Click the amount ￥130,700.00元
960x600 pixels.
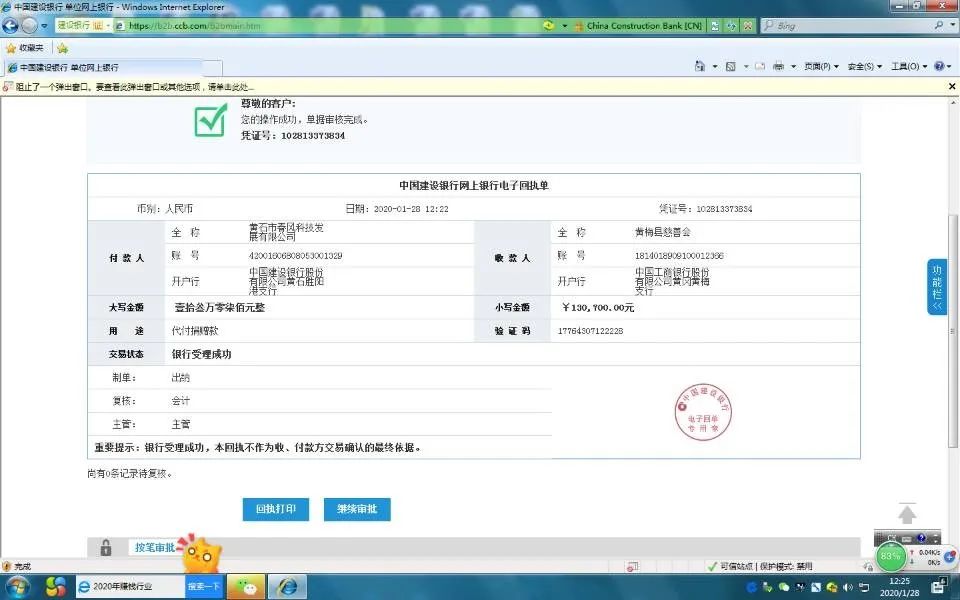[x=598, y=307]
